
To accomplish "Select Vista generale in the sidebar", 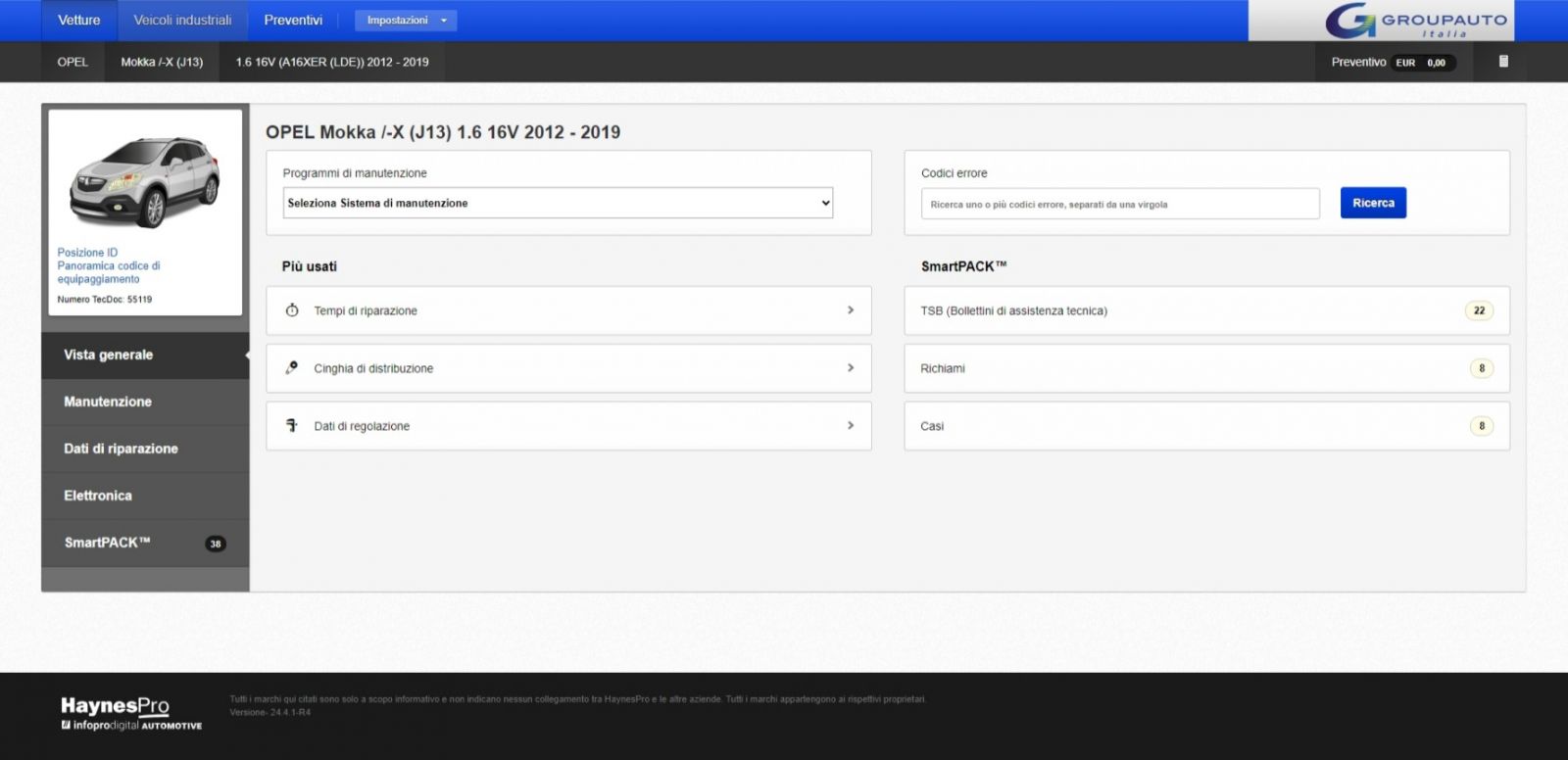I will (145, 356).
